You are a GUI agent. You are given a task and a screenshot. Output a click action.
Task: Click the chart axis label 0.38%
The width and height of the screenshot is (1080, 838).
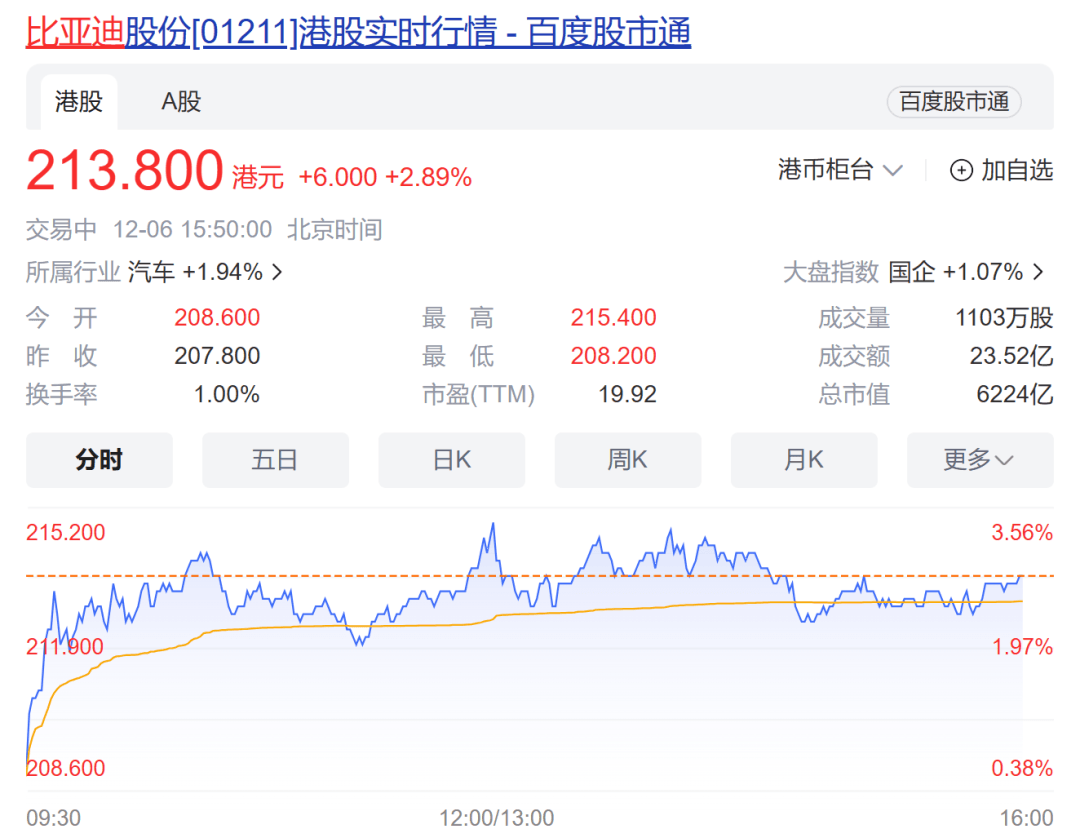[x=1022, y=768]
